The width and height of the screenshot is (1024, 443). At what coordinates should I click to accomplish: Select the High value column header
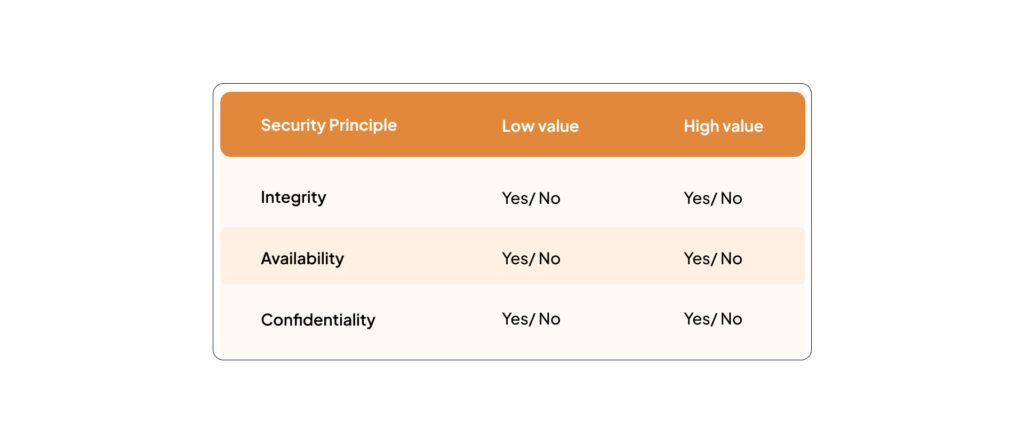(x=723, y=126)
